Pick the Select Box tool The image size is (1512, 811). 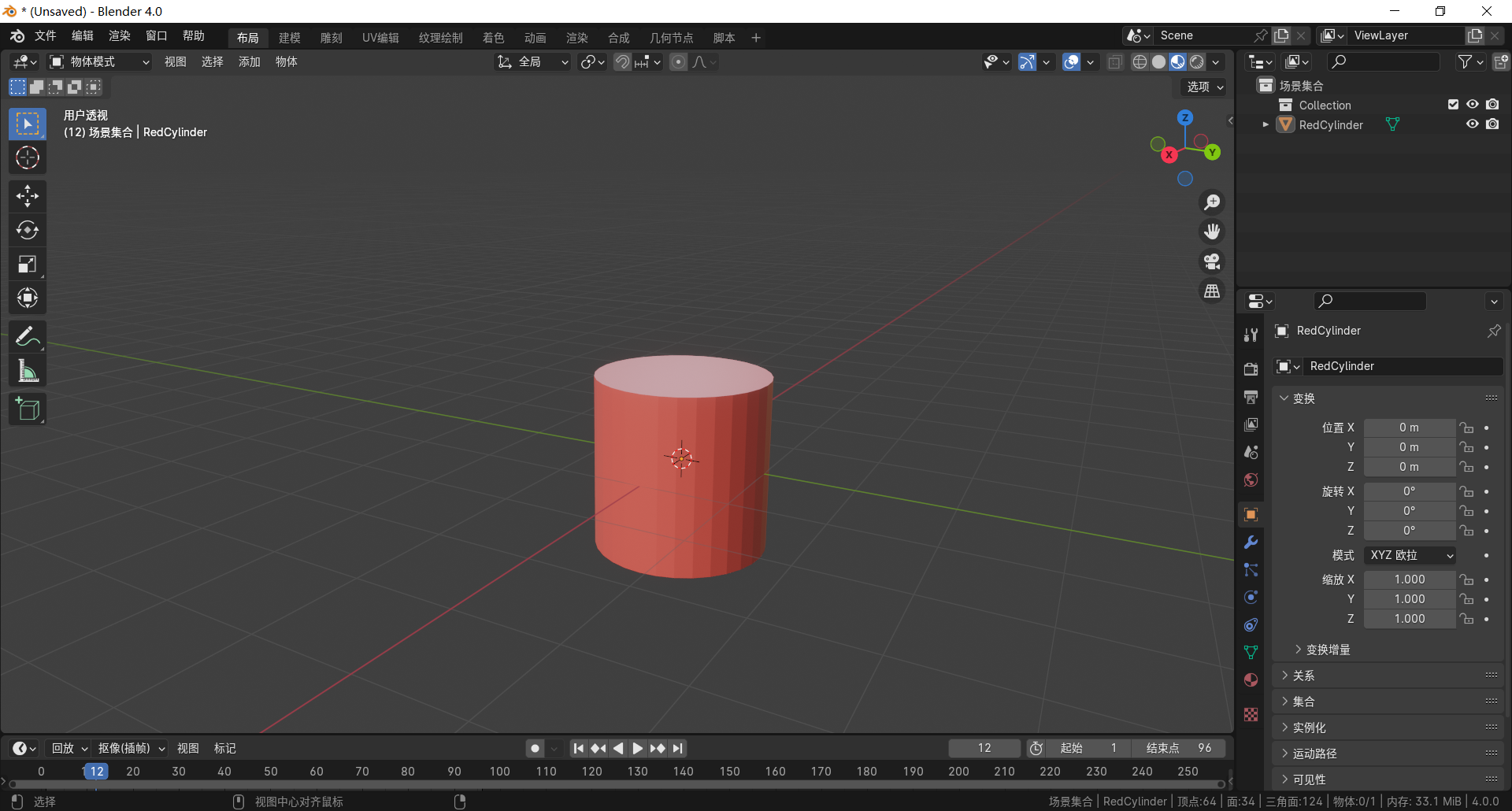[x=28, y=124]
